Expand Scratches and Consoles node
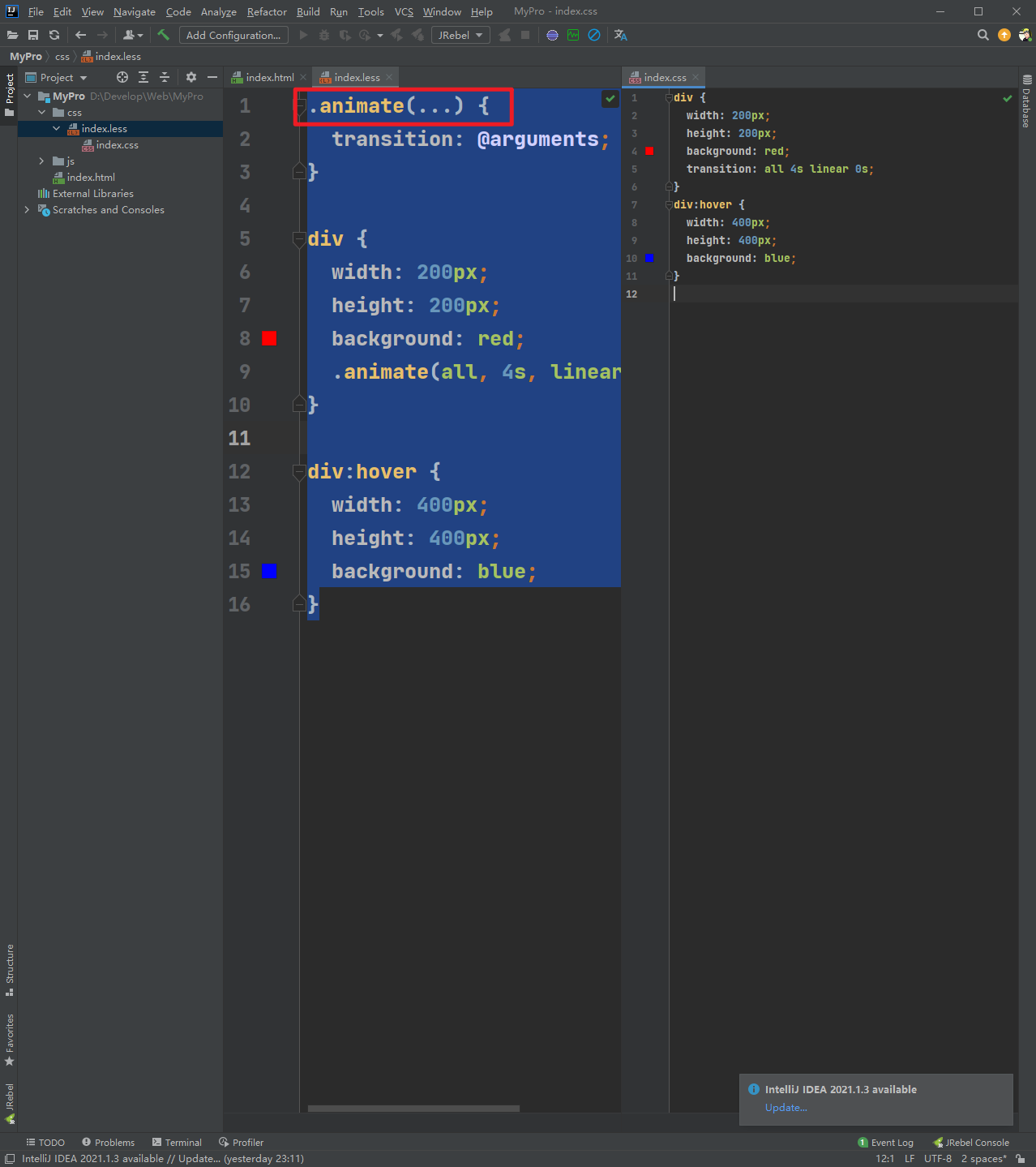The image size is (1036, 1167). [x=28, y=209]
